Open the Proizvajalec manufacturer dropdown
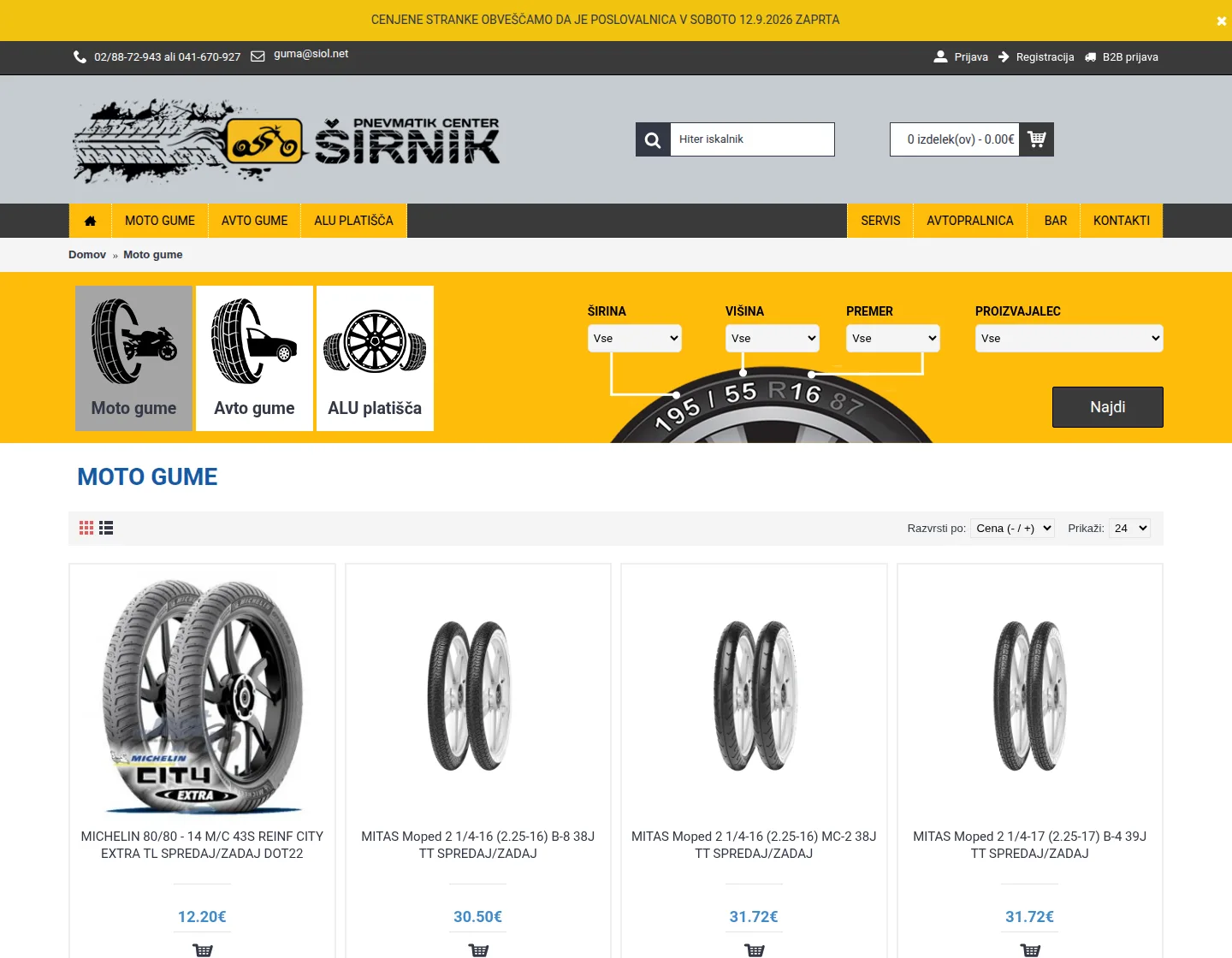Viewport: 1232px width, 958px height. pos(1069,339)
